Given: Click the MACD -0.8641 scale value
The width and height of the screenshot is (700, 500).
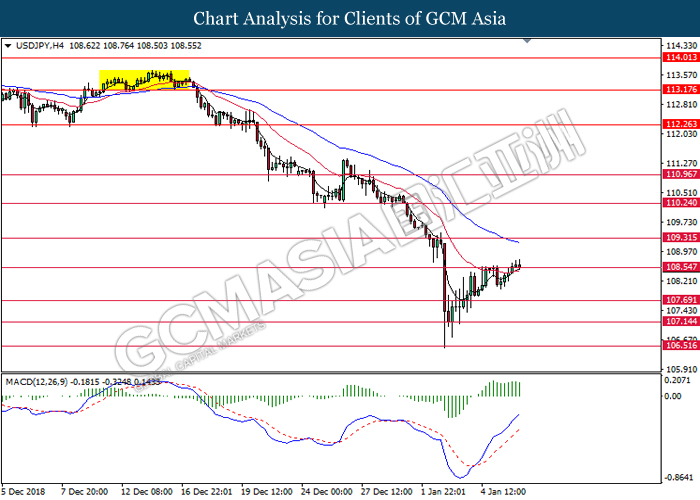Looking at the screenshot, I should click(679, 477).
